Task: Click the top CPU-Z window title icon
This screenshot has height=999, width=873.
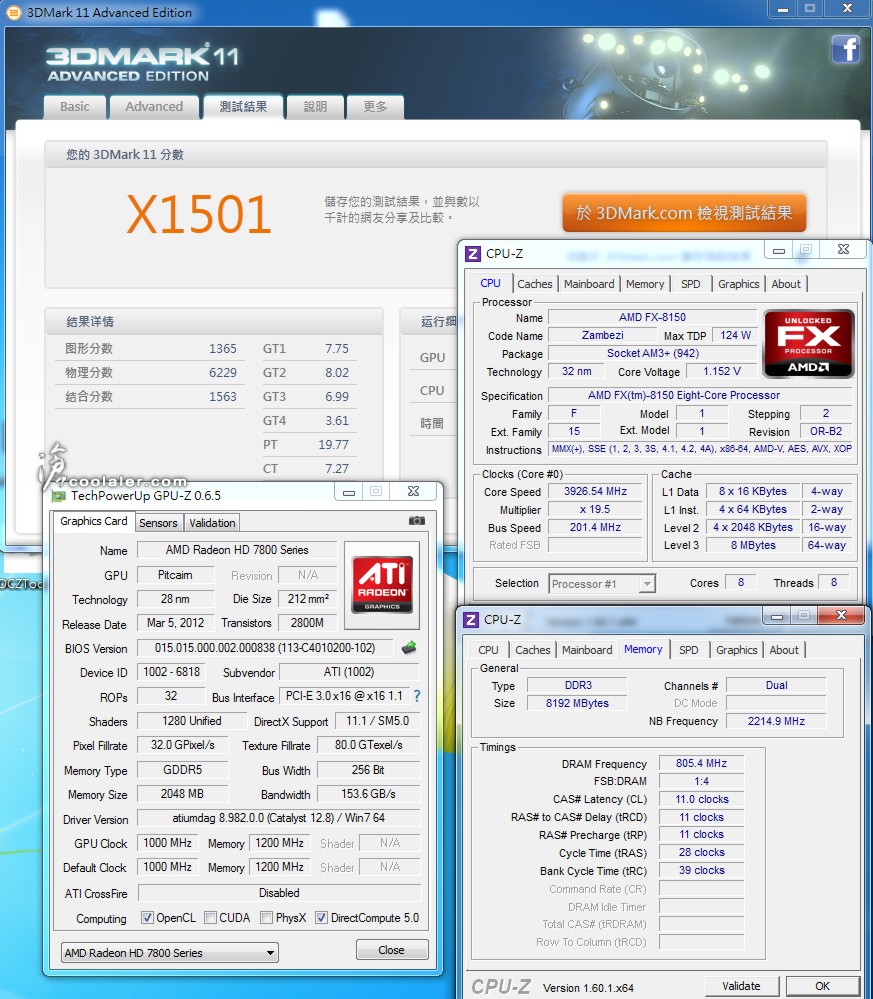Action: (472, 254)
